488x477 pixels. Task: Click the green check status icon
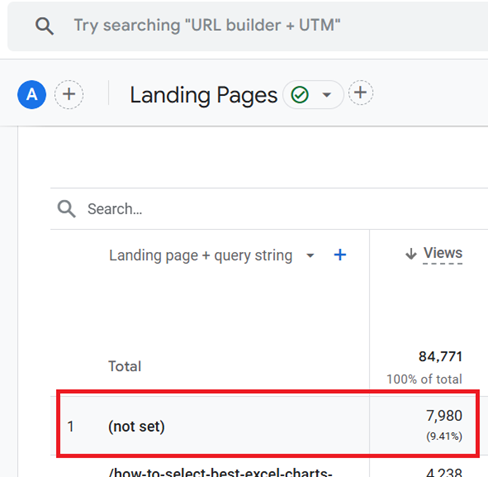[x=300, y=95]
